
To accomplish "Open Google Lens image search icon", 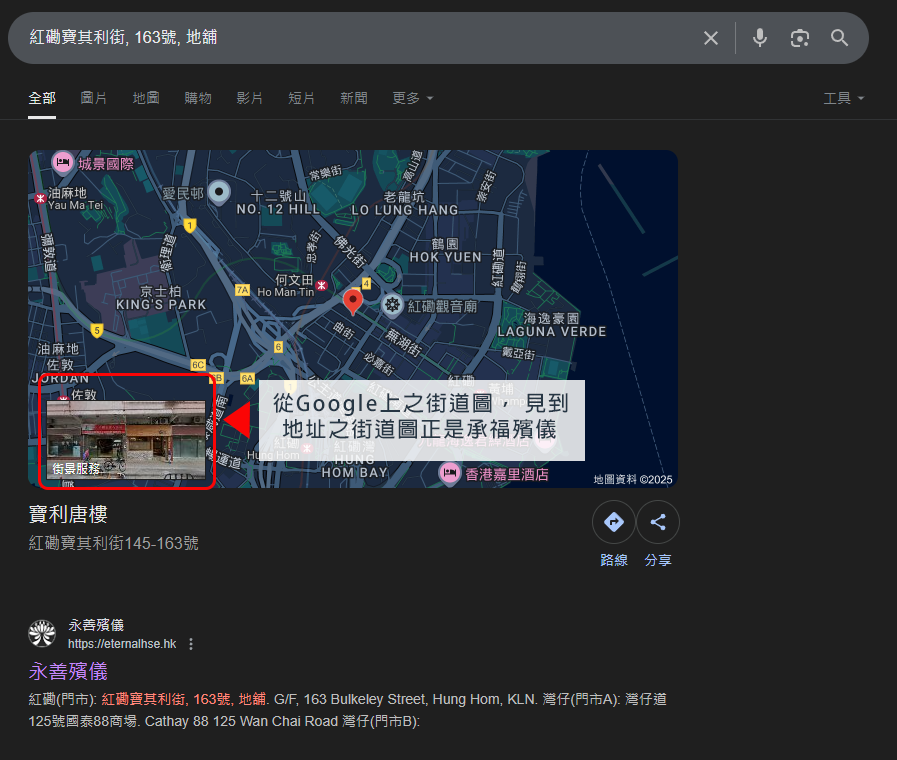I will [800, 38].
